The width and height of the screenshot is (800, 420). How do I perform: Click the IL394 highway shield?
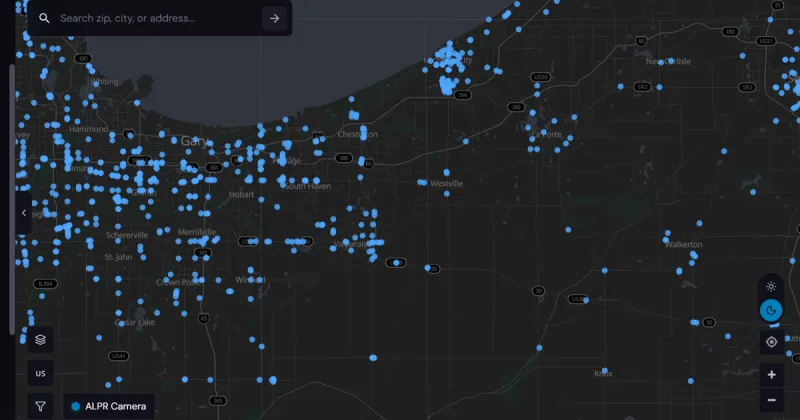(45, 284)
